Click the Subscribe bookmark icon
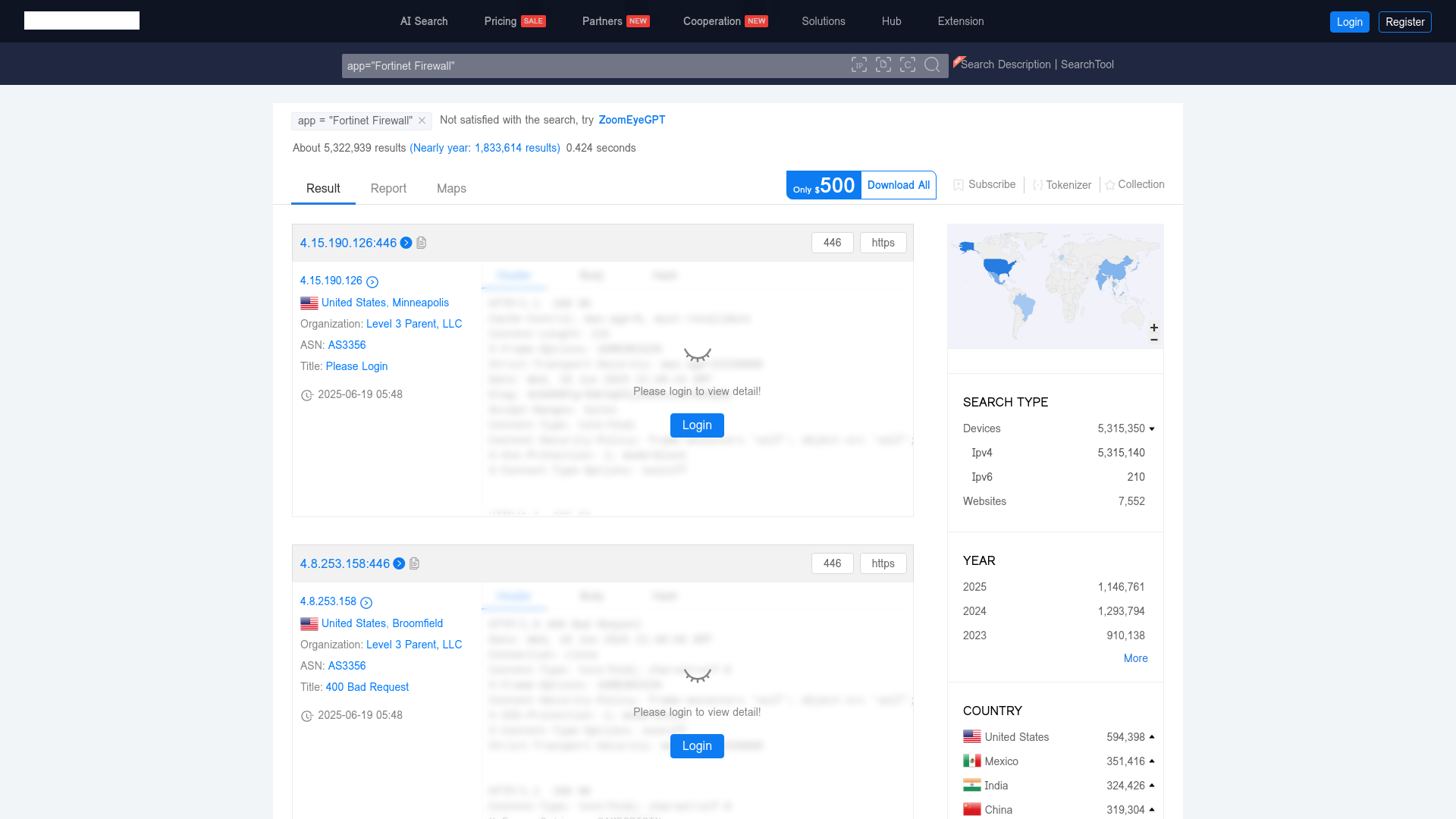Viewport: 1456px width, 819px height. click(959, 185)
